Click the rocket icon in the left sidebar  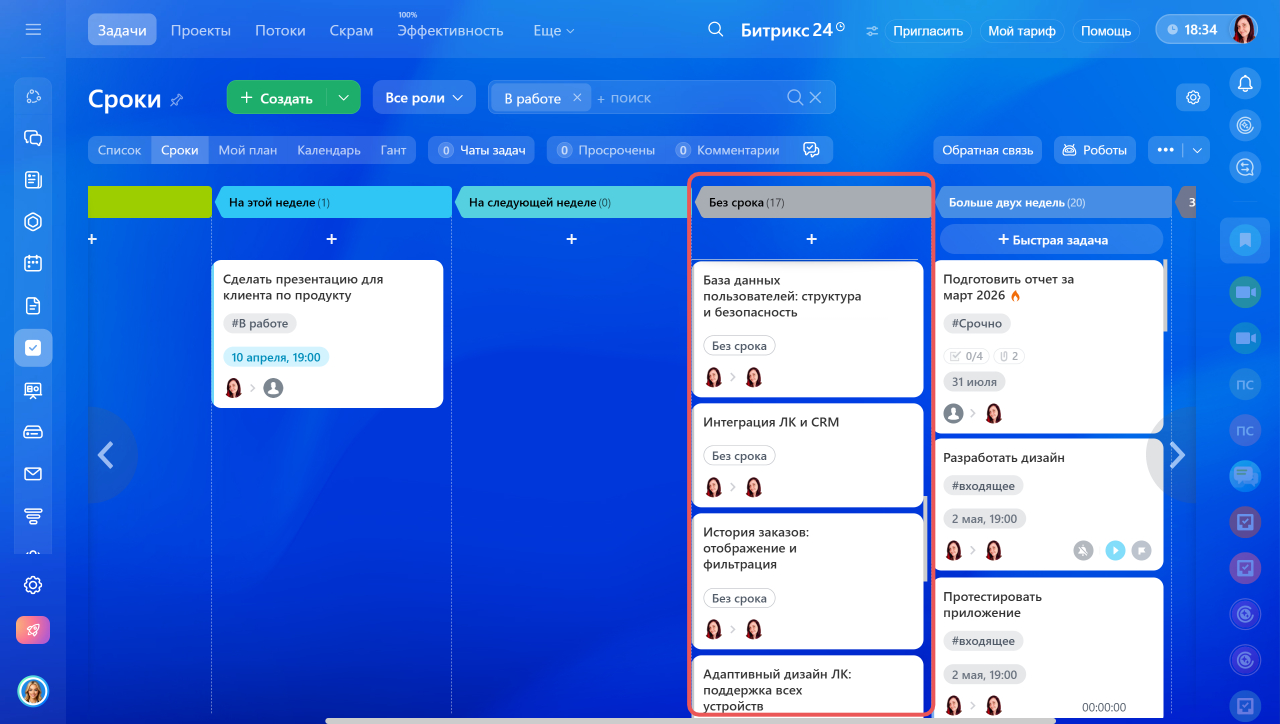pyautogui.click(x=33, y=630)
